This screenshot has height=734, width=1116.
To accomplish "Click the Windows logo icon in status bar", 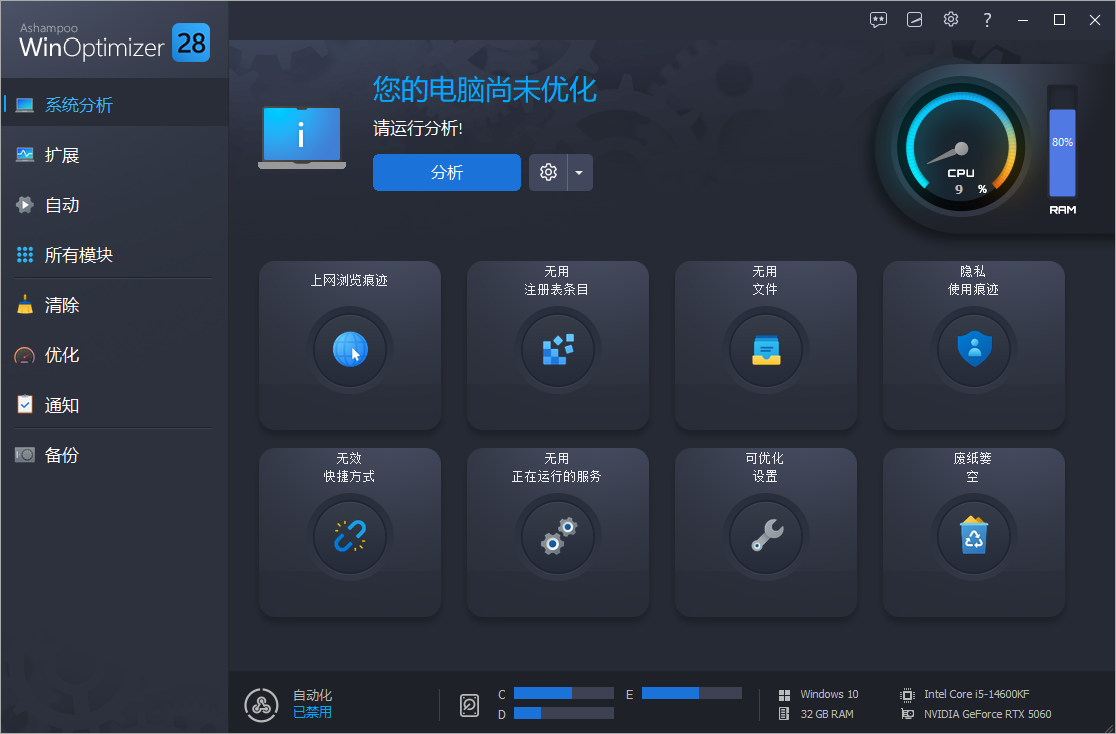I will pyautogui.click(x=784, y=695).
